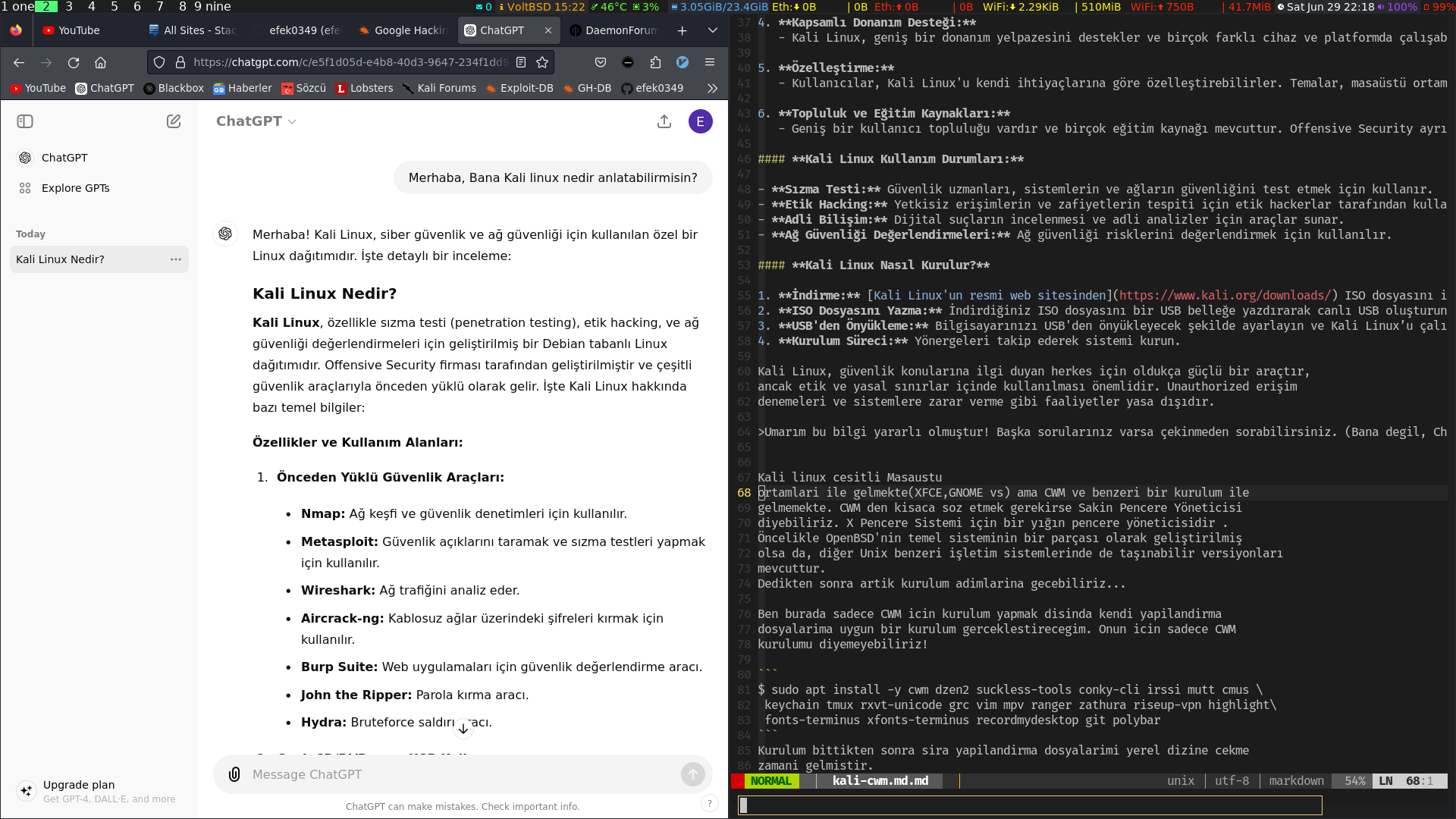Open the Extensions puzzle-piece menu
This screenshot has width=1456, height=819.
pyautogui.click(x=655, y=62)
